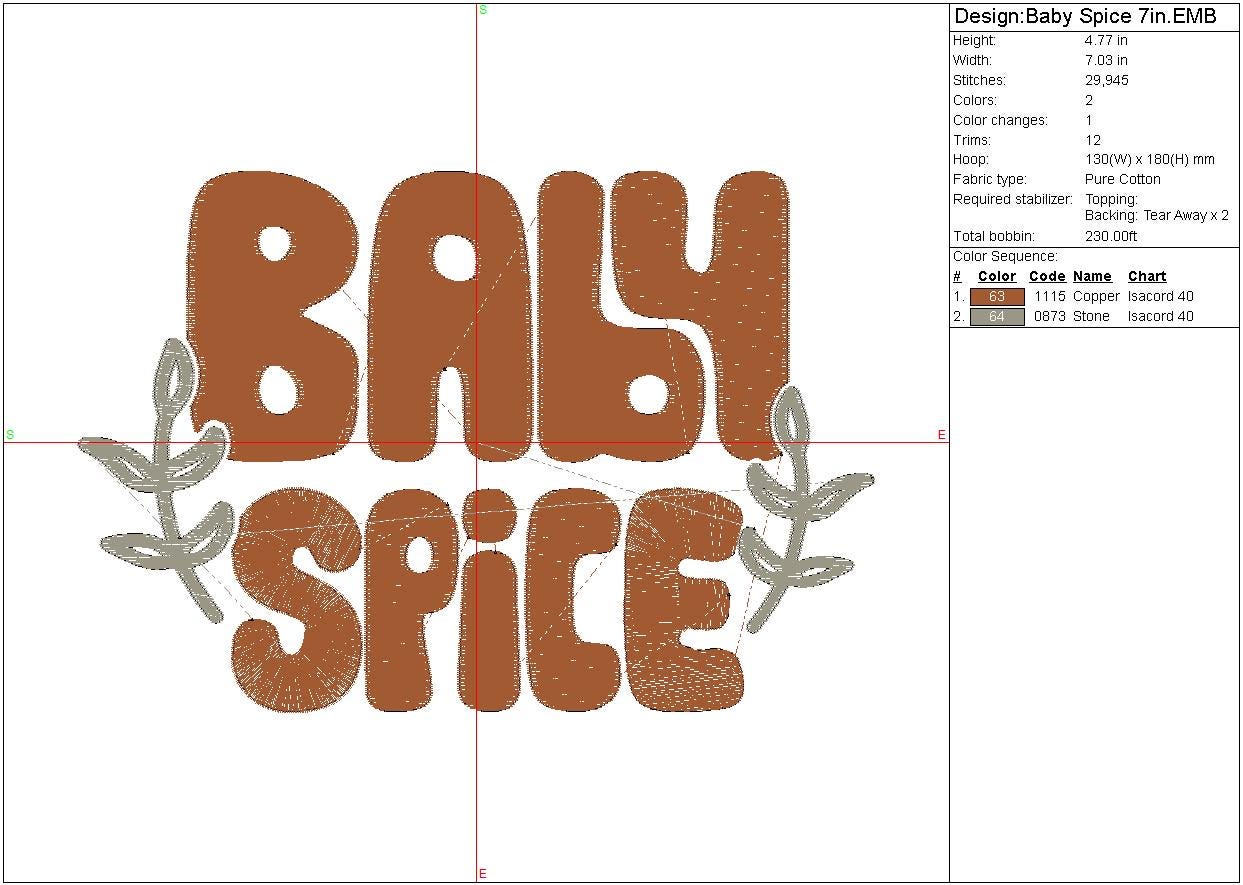The height and width of the screenshot is (885, 1243).
Task: Click the stitch count value 29,945
Action: [1106, 80]
